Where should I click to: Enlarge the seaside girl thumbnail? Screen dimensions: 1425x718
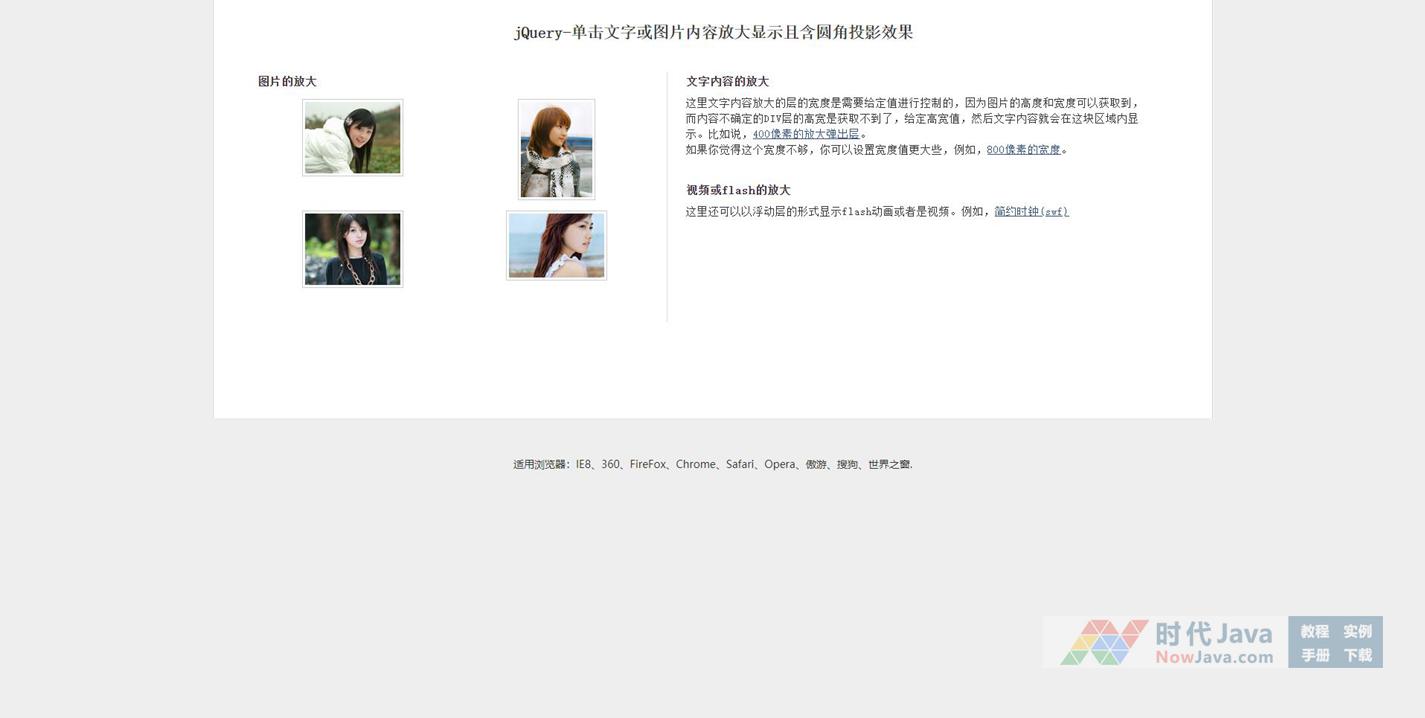click(556, 246)
